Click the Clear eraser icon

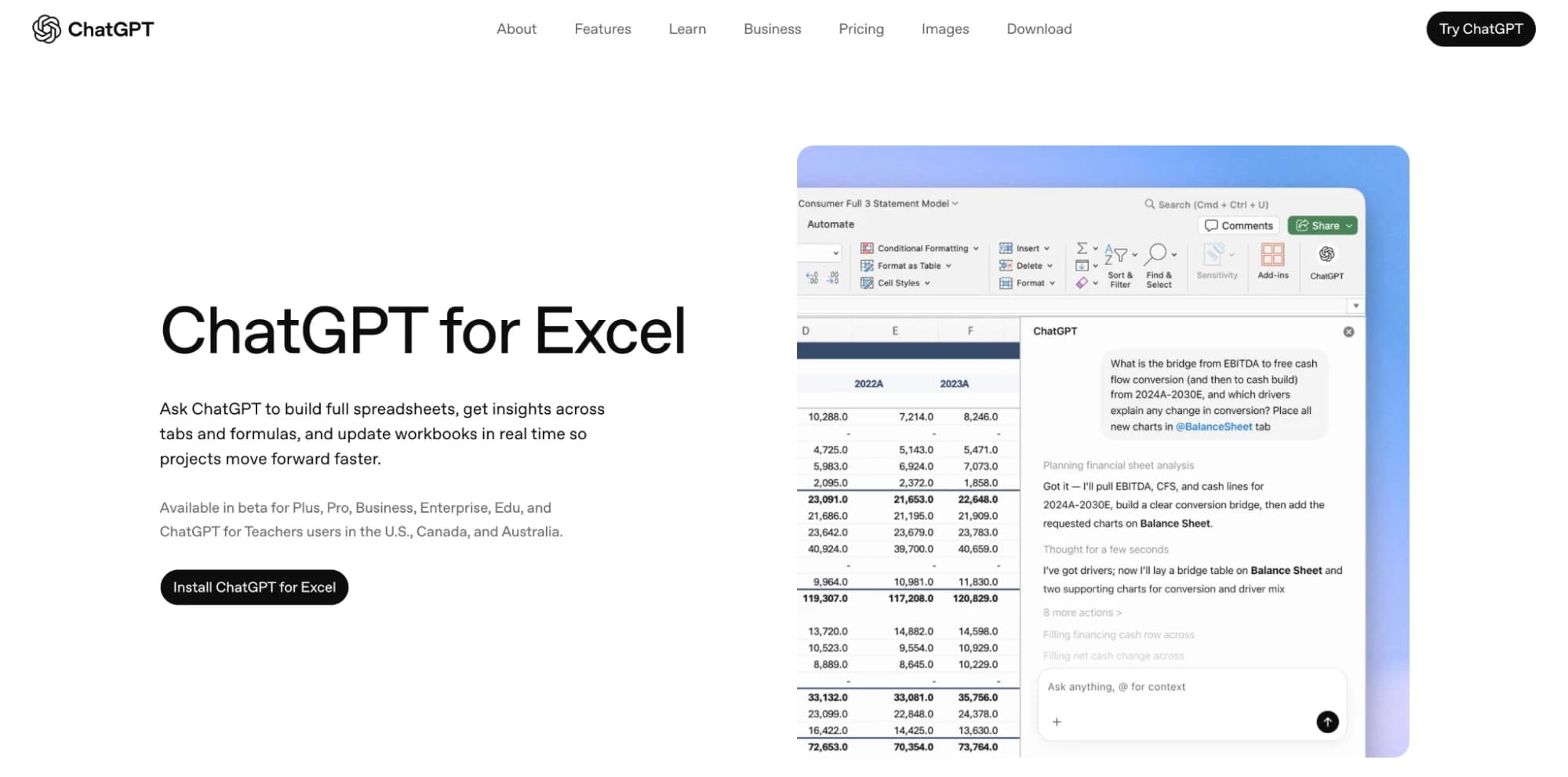click(1082, 283)
